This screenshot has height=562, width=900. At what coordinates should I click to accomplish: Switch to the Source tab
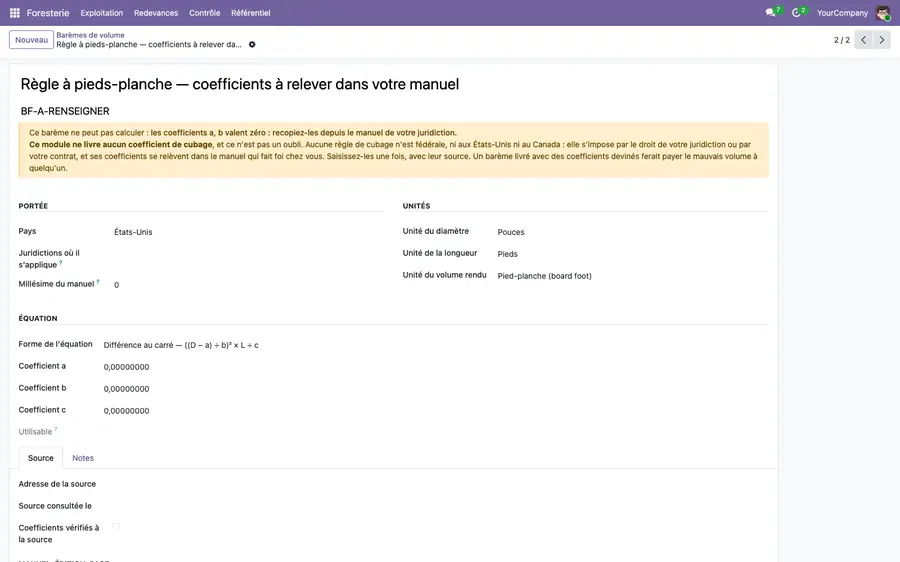click(41, 458)
